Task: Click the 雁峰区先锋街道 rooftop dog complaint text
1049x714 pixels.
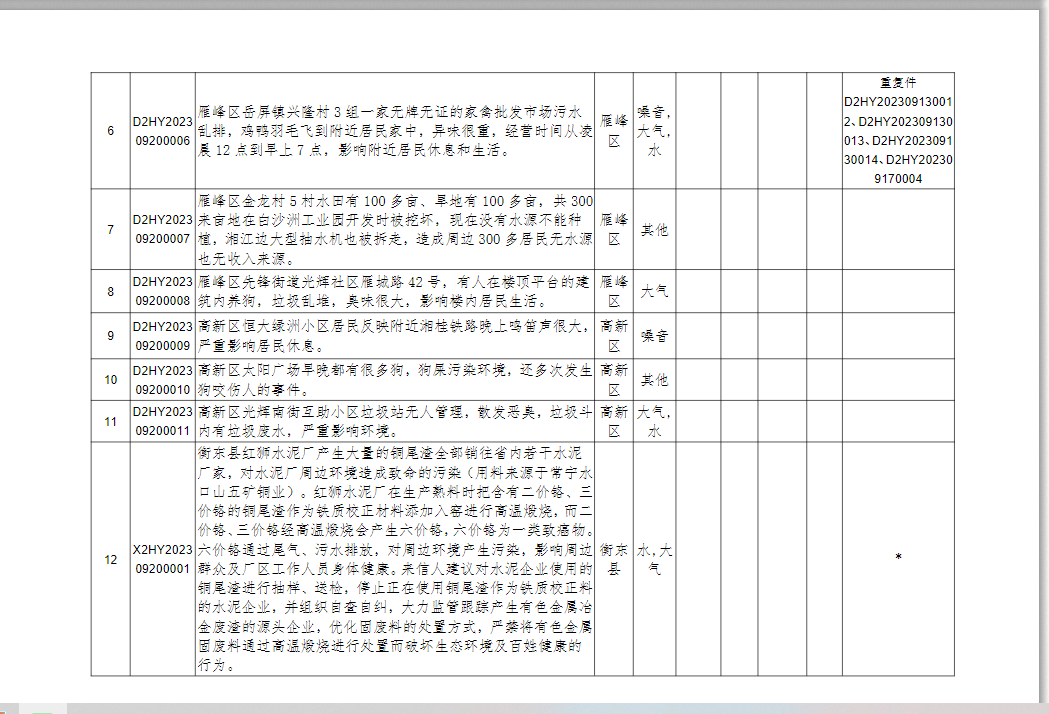Action: pos(394,291)
